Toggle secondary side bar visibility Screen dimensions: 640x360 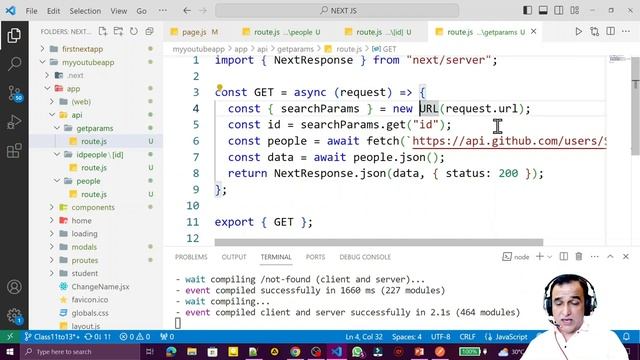tap(559, 10)
